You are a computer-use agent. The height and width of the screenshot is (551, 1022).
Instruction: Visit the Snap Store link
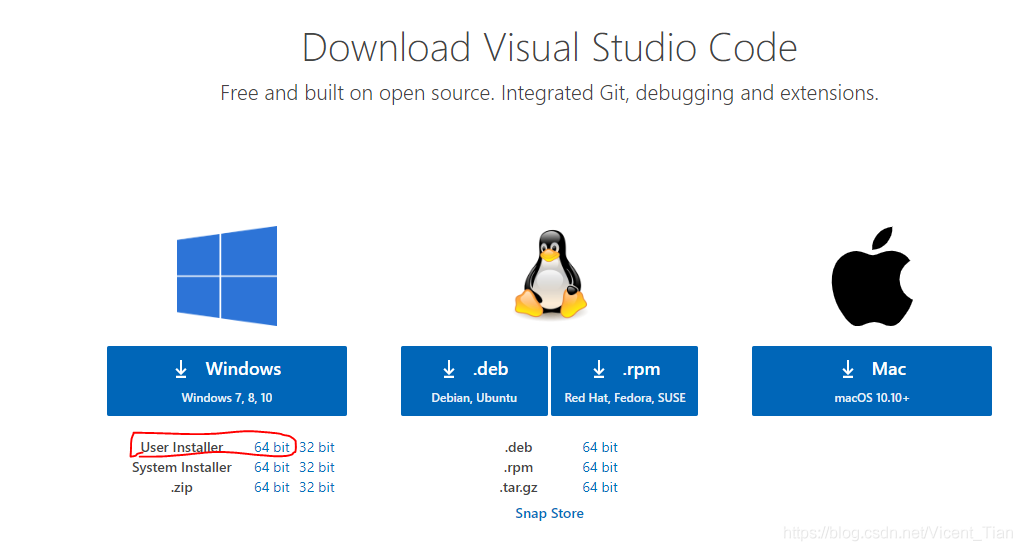click(549, 514)
